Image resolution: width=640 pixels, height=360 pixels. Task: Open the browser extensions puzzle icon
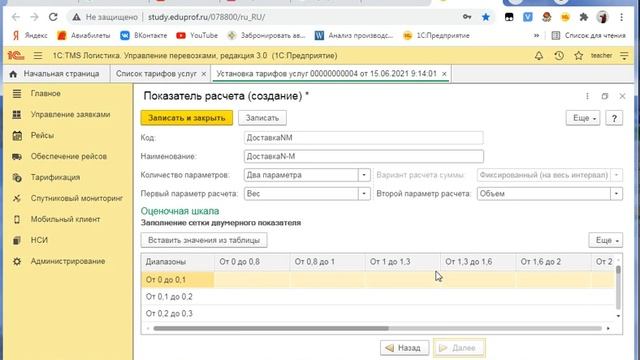pyautogui.click(x=584, y=17)
